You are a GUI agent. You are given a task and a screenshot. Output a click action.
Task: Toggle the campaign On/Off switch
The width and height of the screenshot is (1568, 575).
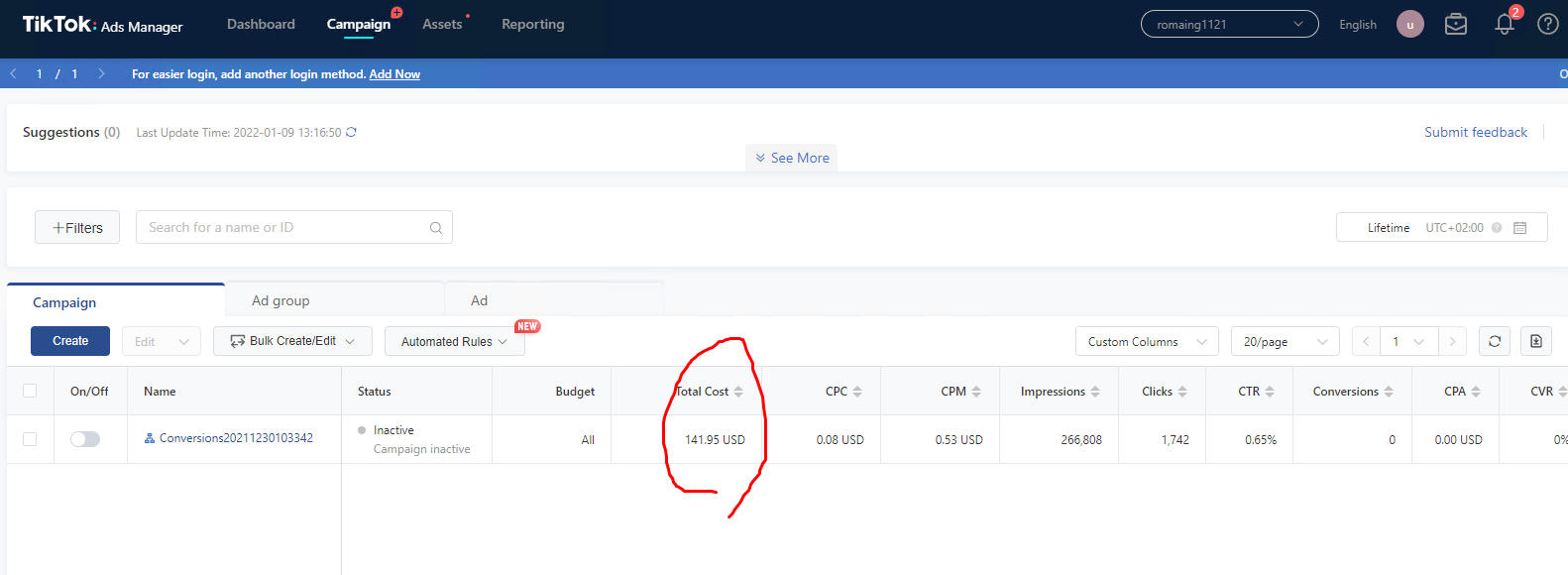(x=85, y=439)
